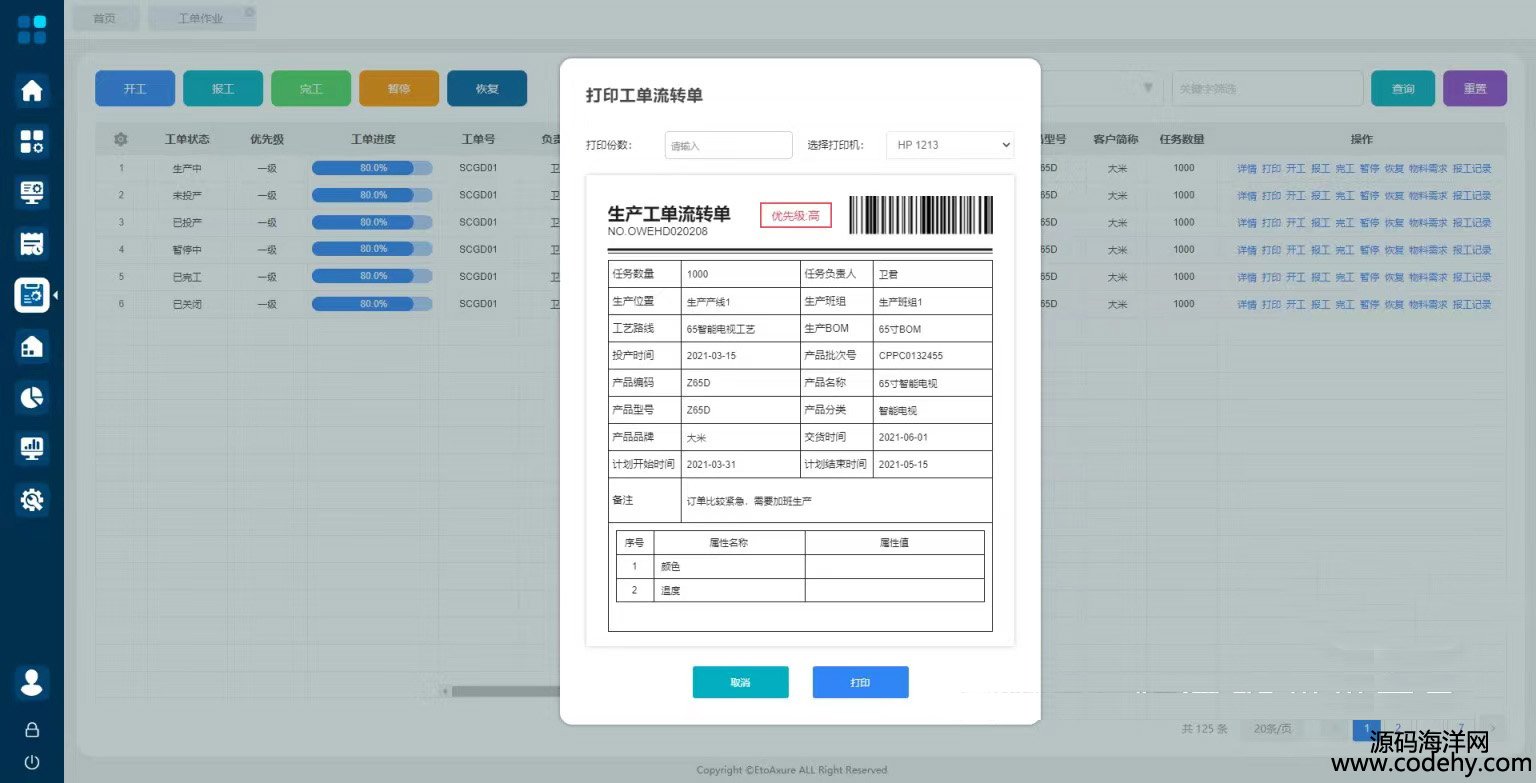This screenshot has height=783, width=1536.
Task: Click the NO.OWEHD020208 order number
Action: click(x=657, y=231)
